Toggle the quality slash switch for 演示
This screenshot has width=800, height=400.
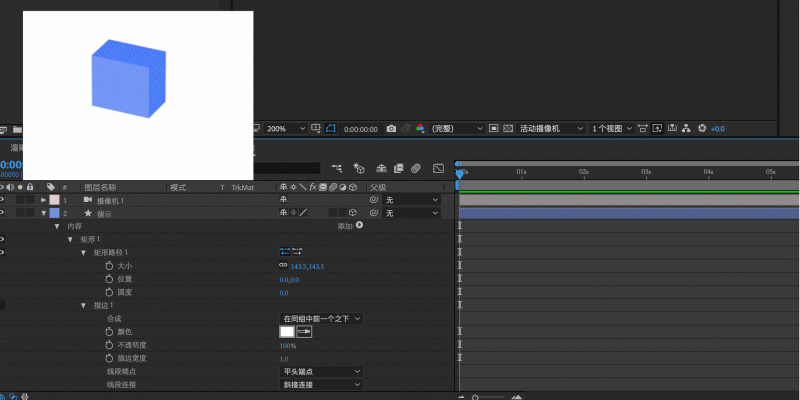304,213
